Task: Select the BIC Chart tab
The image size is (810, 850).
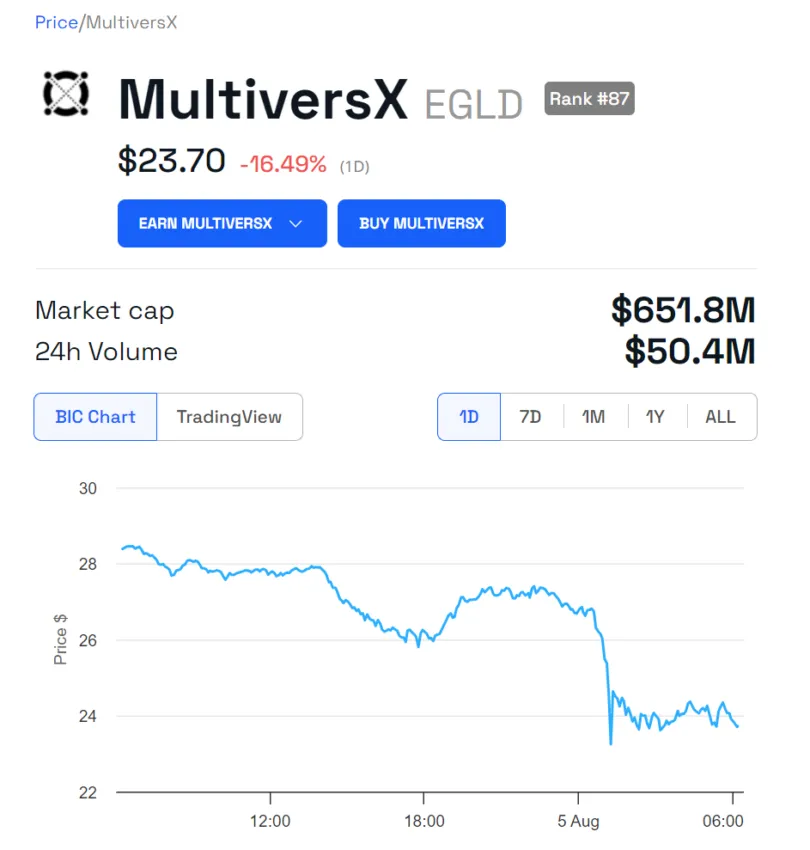Action: 95,416
